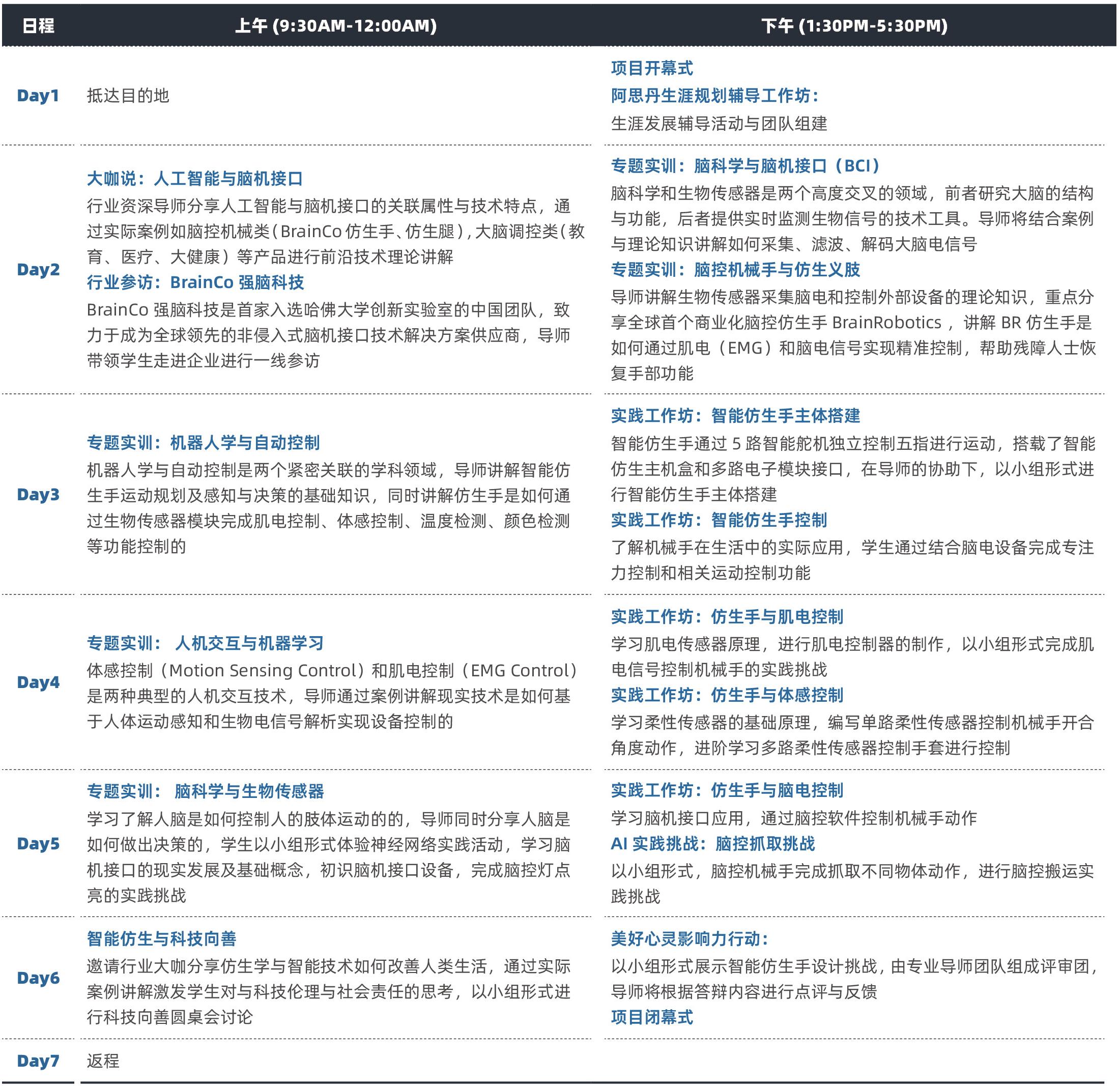Click line starting 学习脑机接口应用，通过脑控软件
Viewport: 1120px width, 1086px height.
(x=794, y=818)
